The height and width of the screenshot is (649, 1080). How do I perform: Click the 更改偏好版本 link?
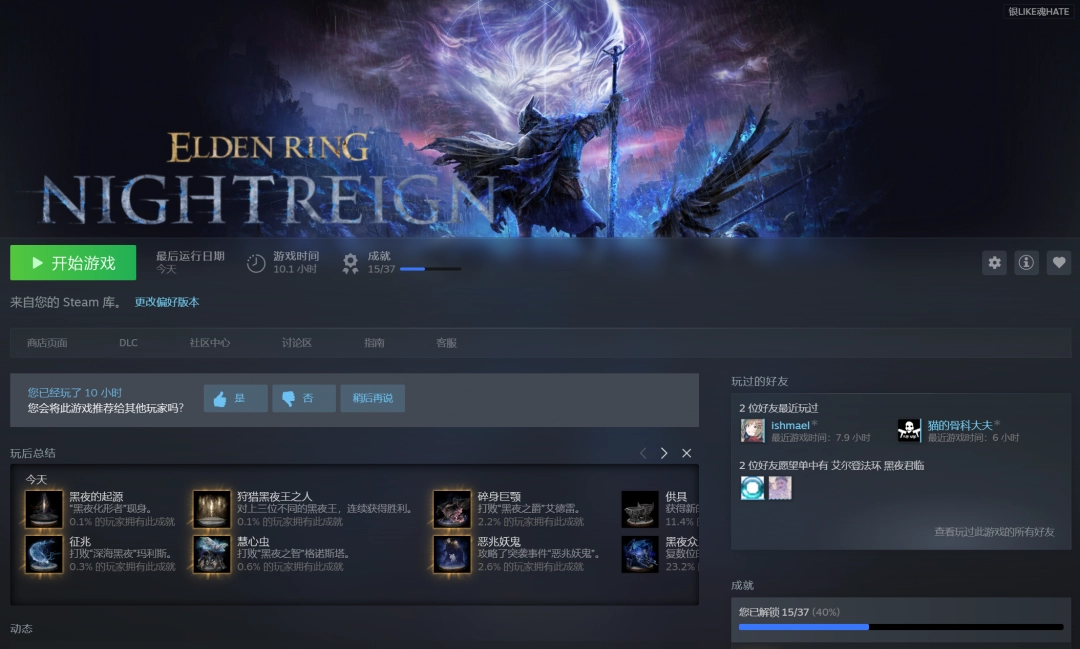(x=167, y=302)
